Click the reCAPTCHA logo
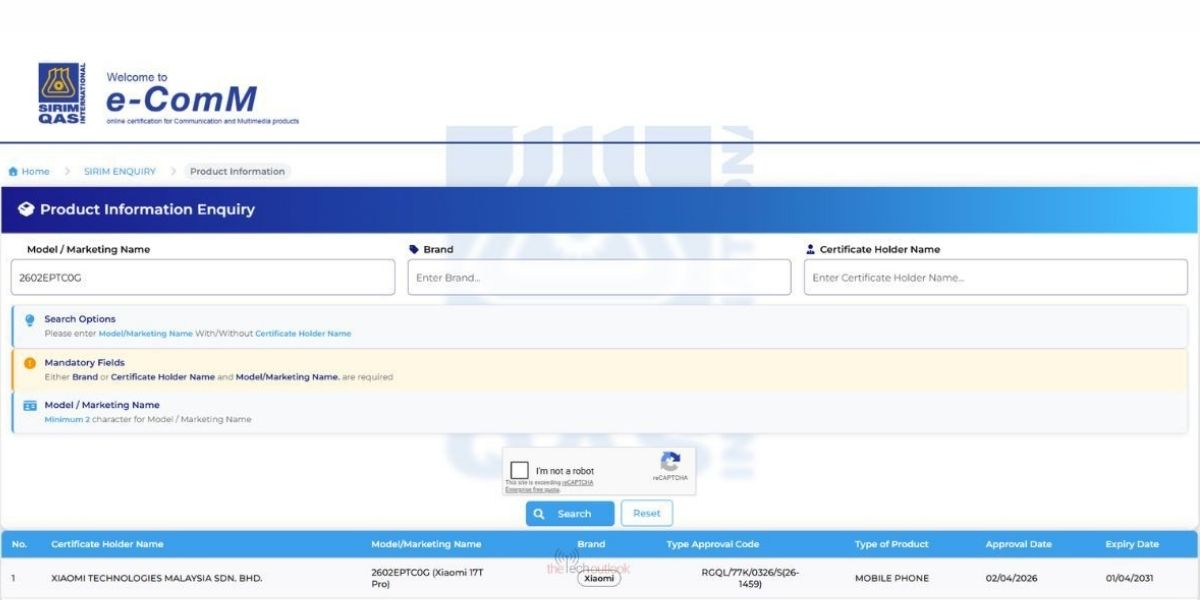 pyautogui.click(x=670, y=463)
